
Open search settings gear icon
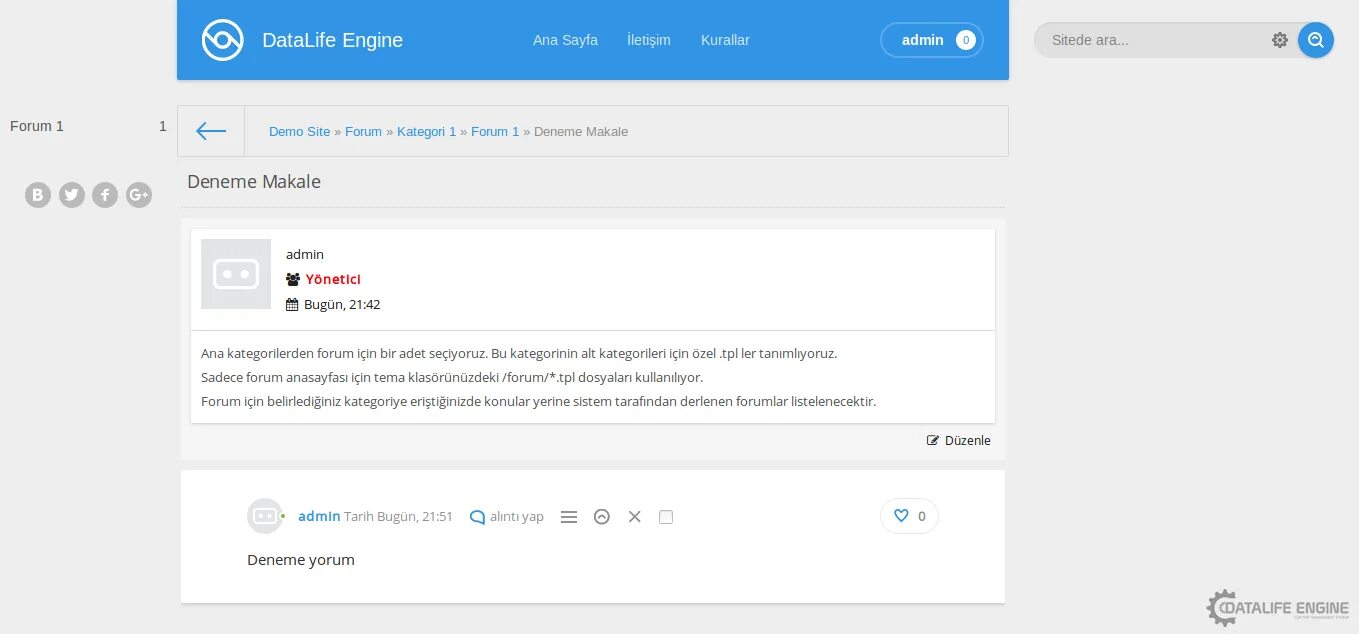[1279, 40]
